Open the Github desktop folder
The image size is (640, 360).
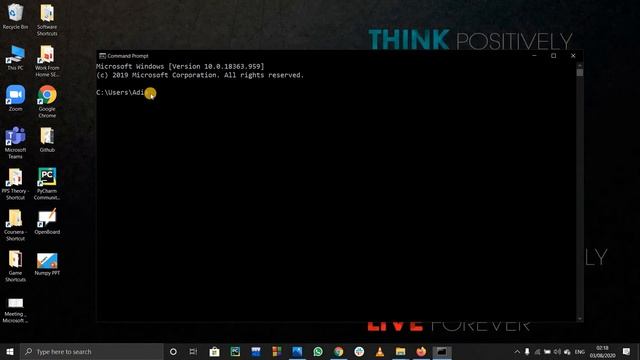click(47, 140)
